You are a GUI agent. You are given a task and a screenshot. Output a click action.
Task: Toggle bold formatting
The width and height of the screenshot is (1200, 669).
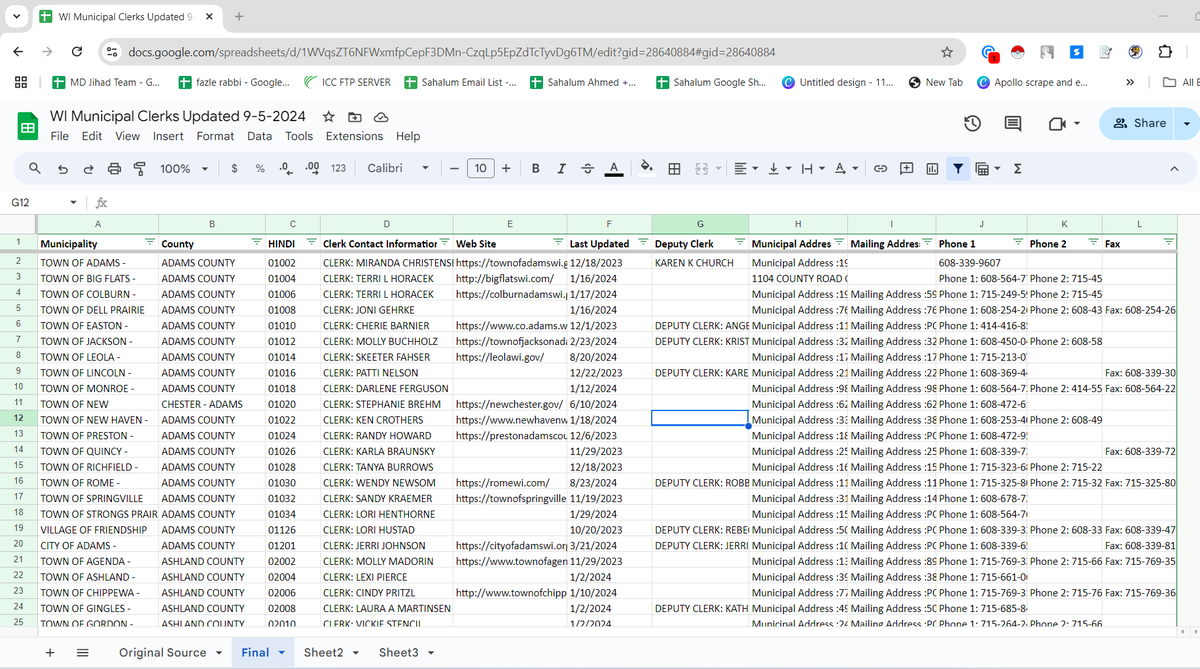536,169
